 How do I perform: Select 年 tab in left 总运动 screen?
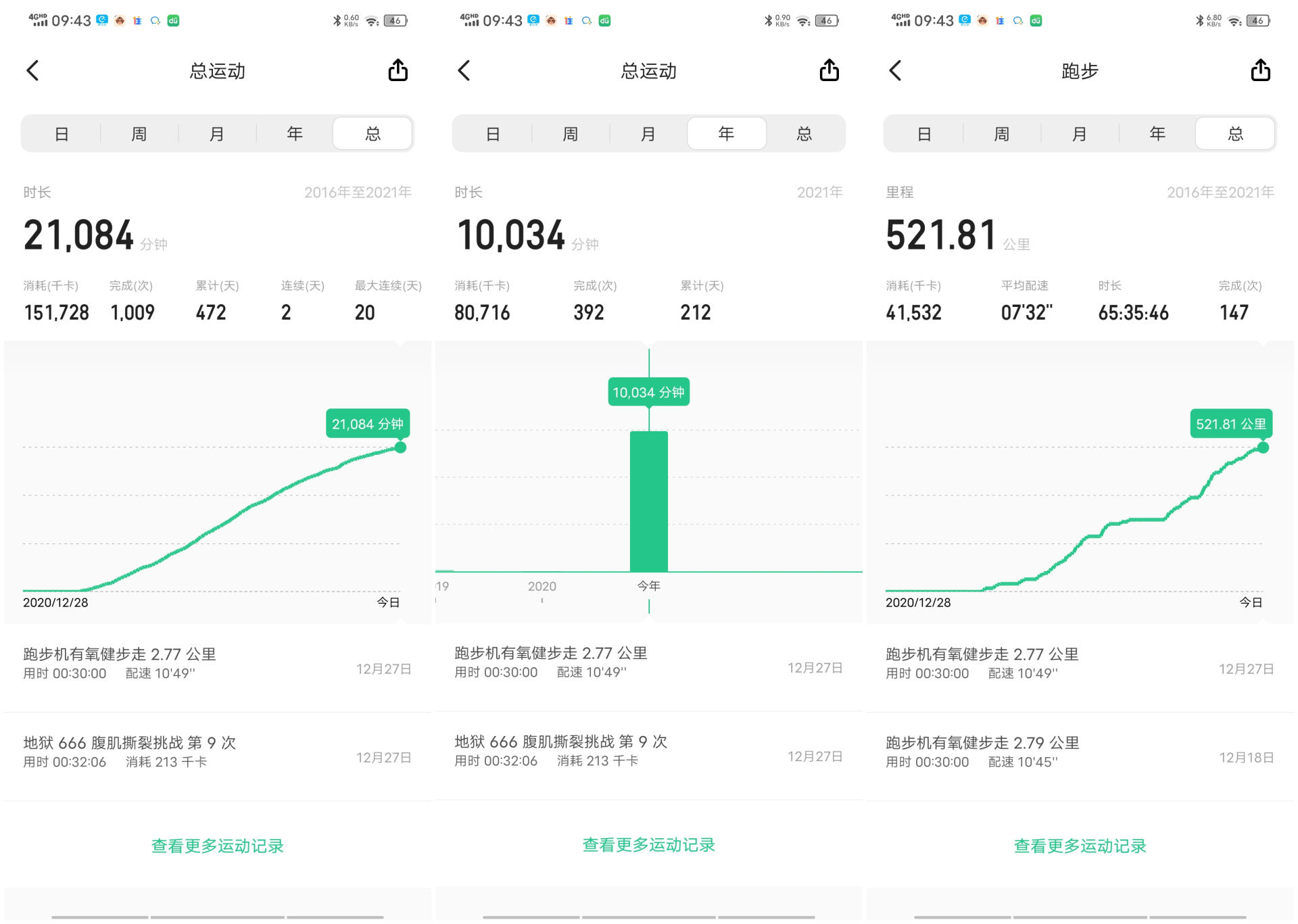coord(295,134)
